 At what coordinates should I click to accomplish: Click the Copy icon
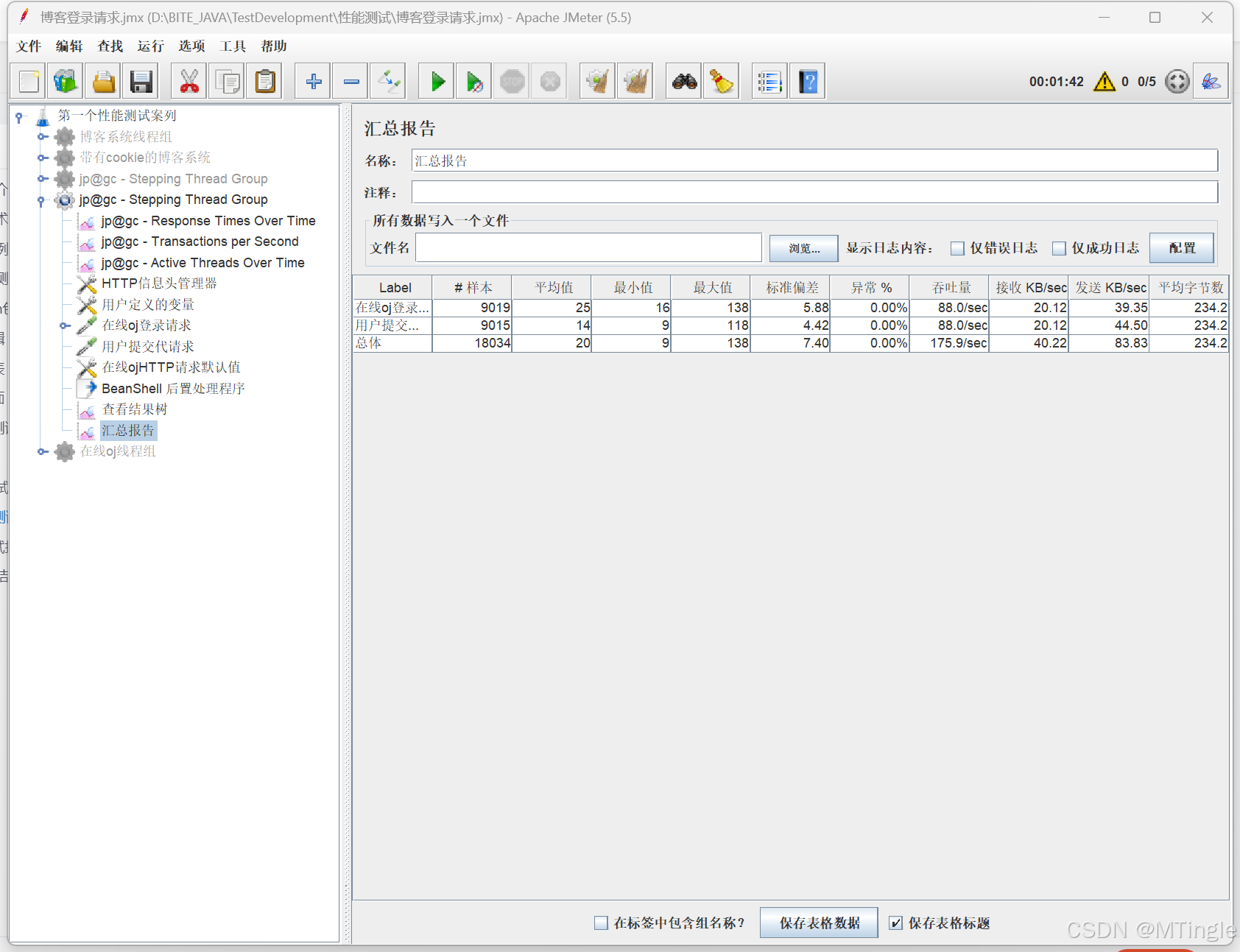pyautogui.click(x=227, y=81)
